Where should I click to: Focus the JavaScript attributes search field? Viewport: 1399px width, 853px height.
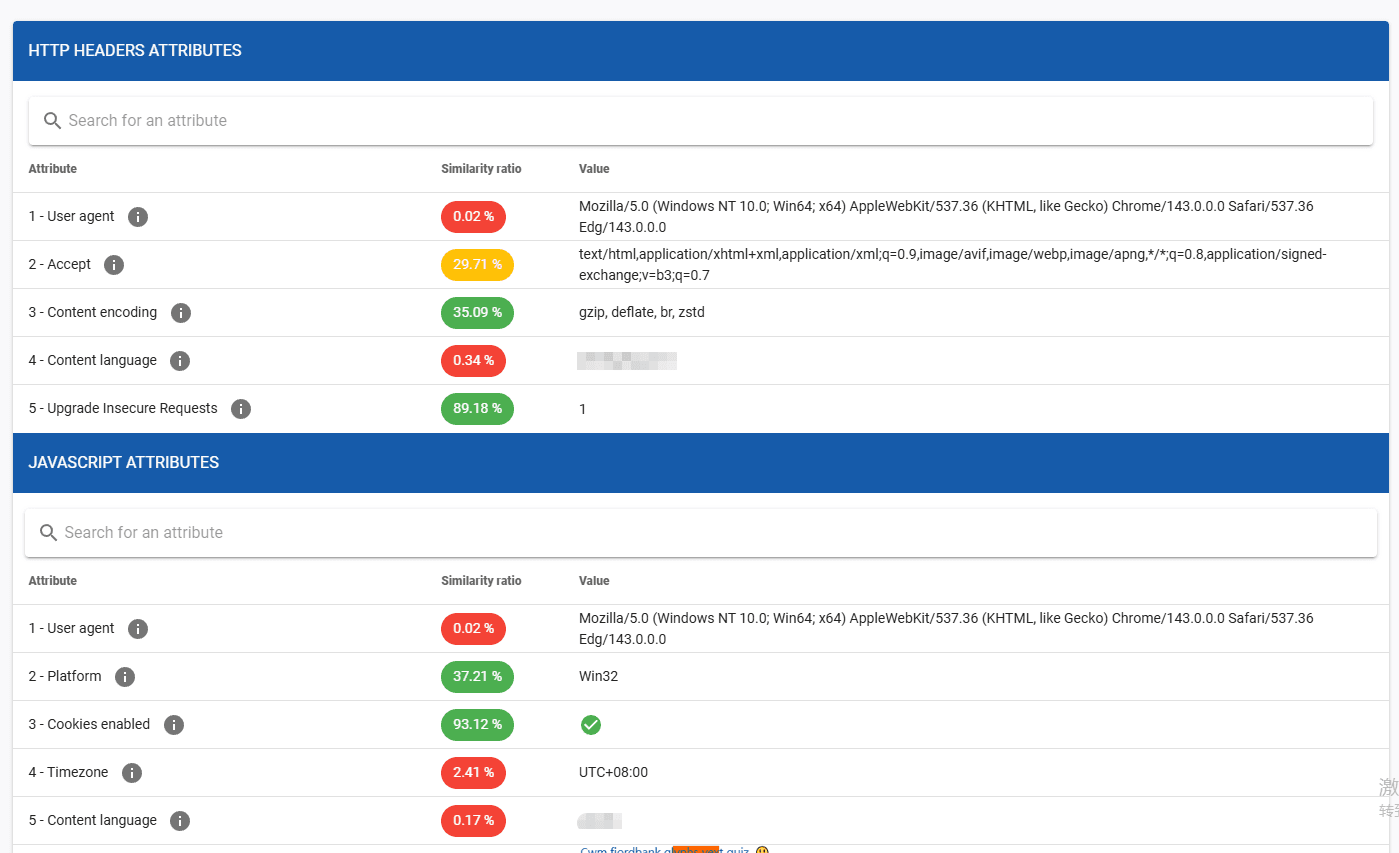click(700, 533)
